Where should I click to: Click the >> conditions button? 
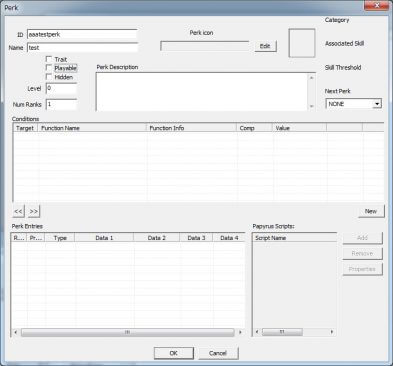pyautogui.click(x=34, y=211)
